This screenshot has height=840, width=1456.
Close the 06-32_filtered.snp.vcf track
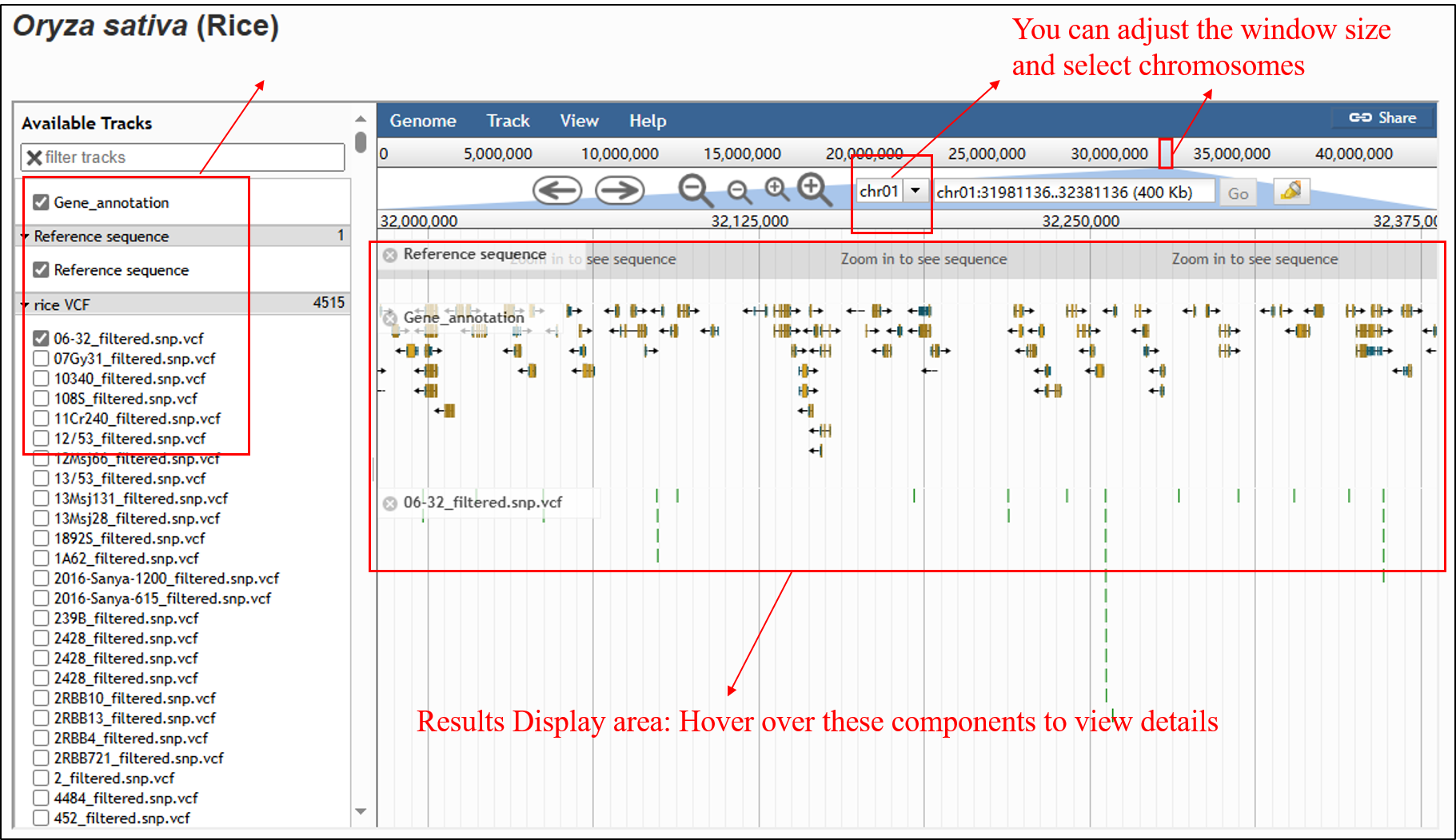pos(390,503)
